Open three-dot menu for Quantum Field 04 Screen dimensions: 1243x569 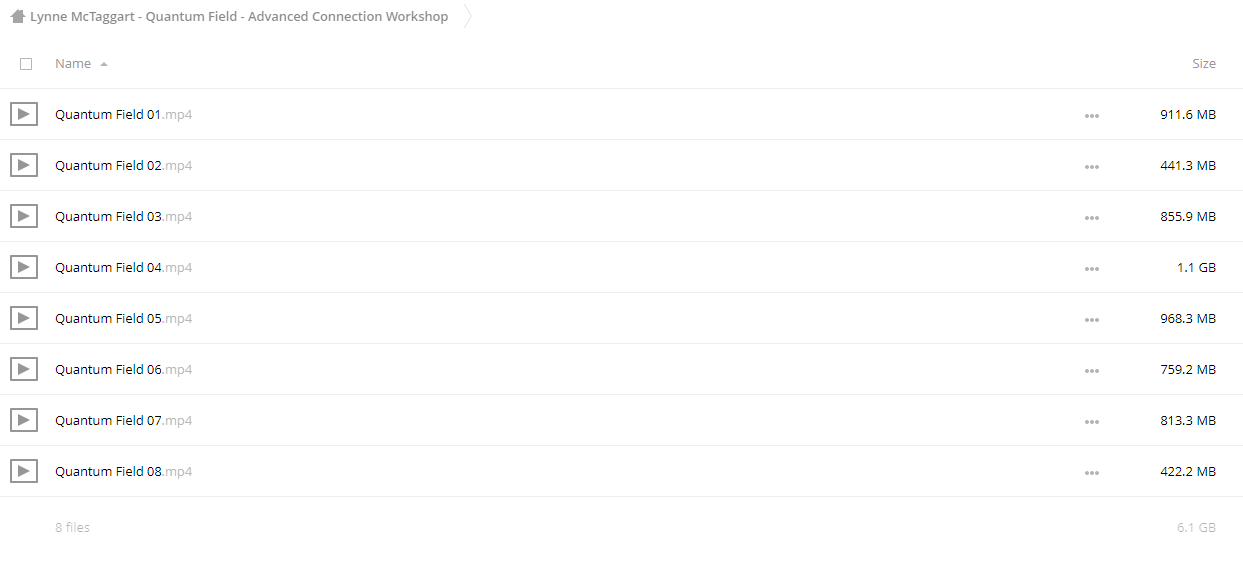pos(1091,269)
